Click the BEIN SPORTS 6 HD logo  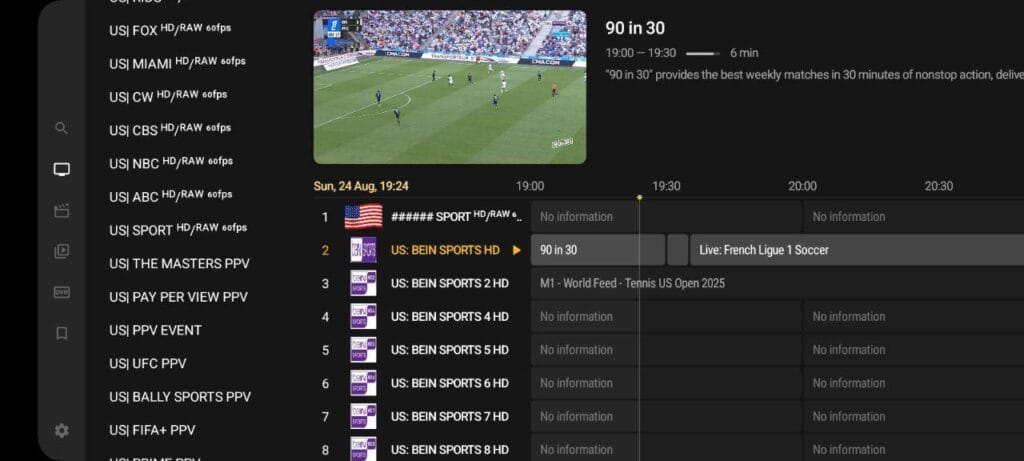pos(363,383)
